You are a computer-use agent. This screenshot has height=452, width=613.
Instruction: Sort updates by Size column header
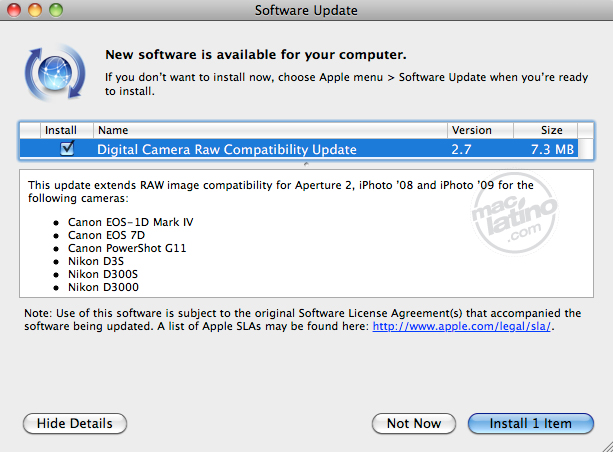click(x=545, y=130)
